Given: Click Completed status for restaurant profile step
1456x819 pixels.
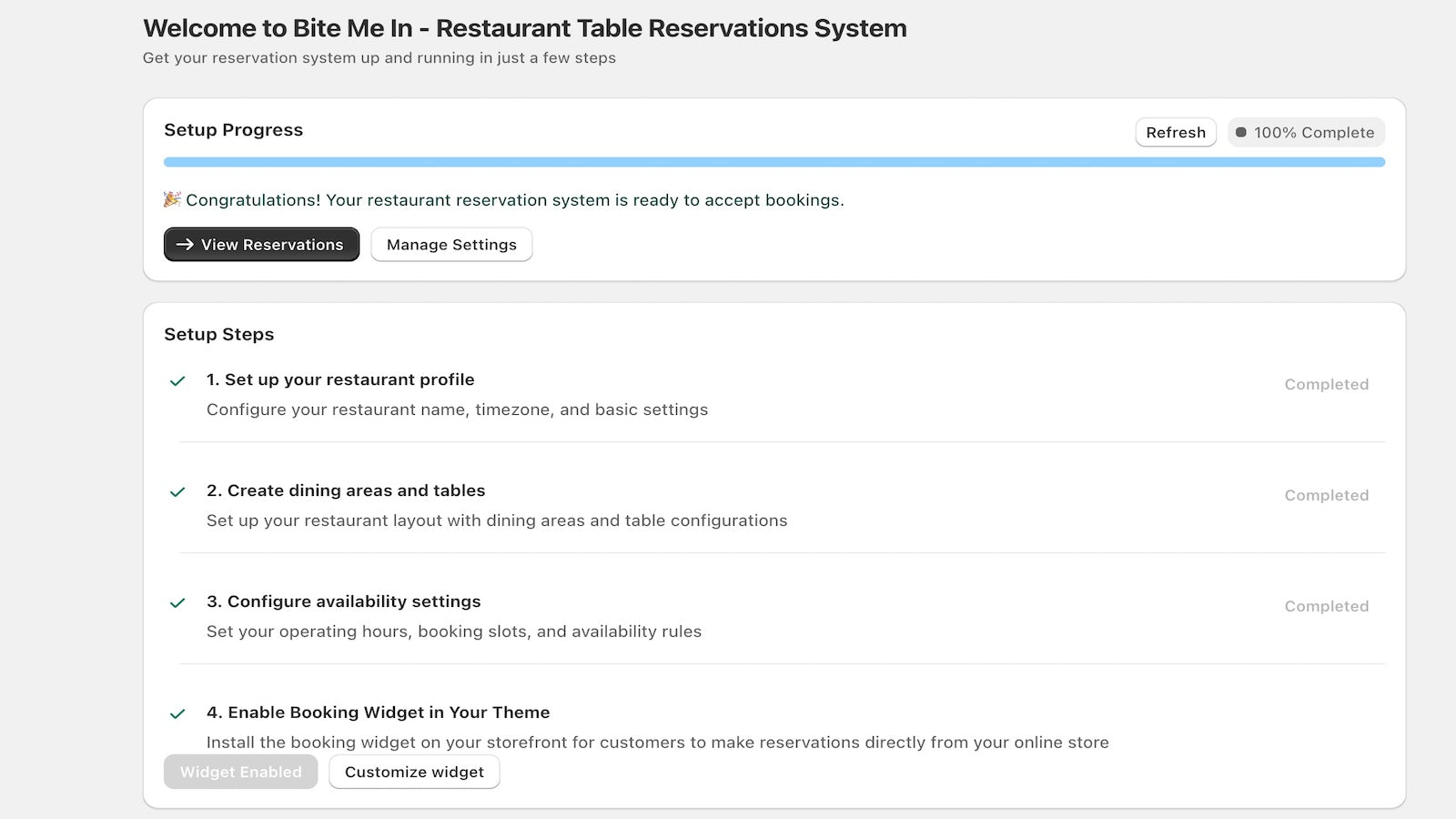Looking at the screenshot, I should (x=1327, y=384).
